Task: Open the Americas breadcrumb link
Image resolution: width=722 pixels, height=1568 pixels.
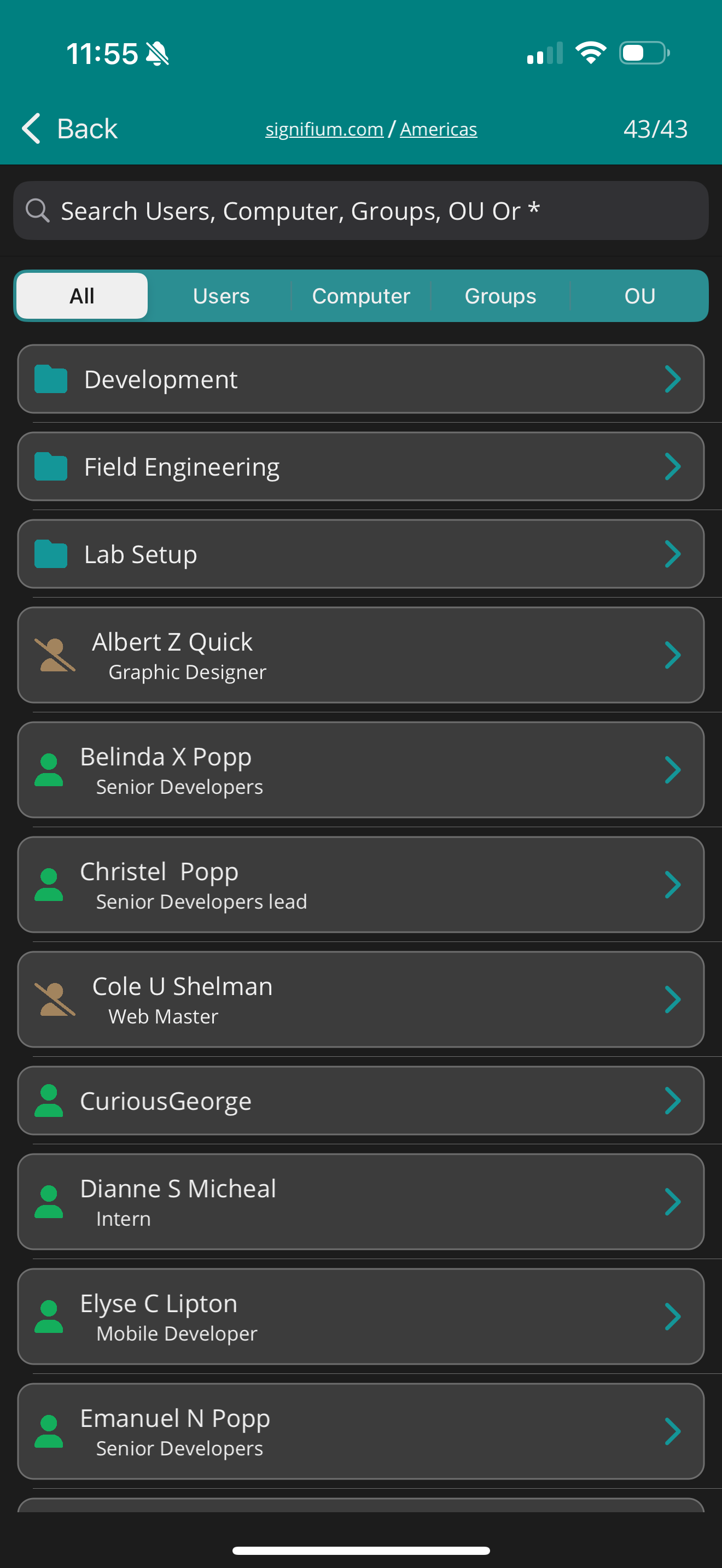Action: pyautogui.click(x=438, y=129)
